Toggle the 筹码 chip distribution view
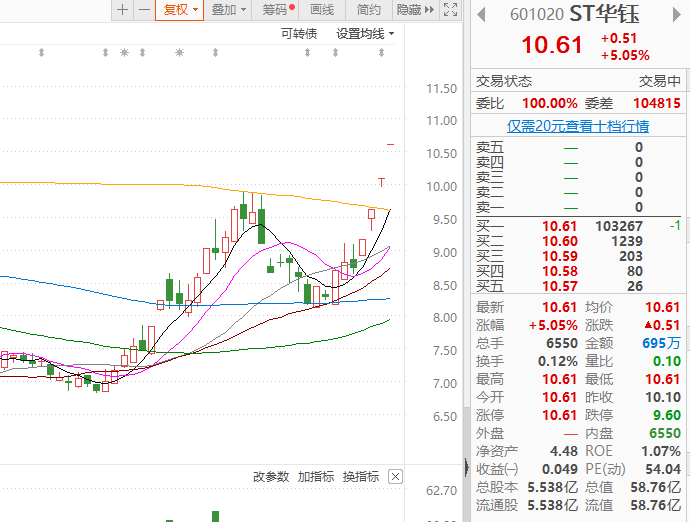Viewport: 690px width, 522px height. click(277, 10)
